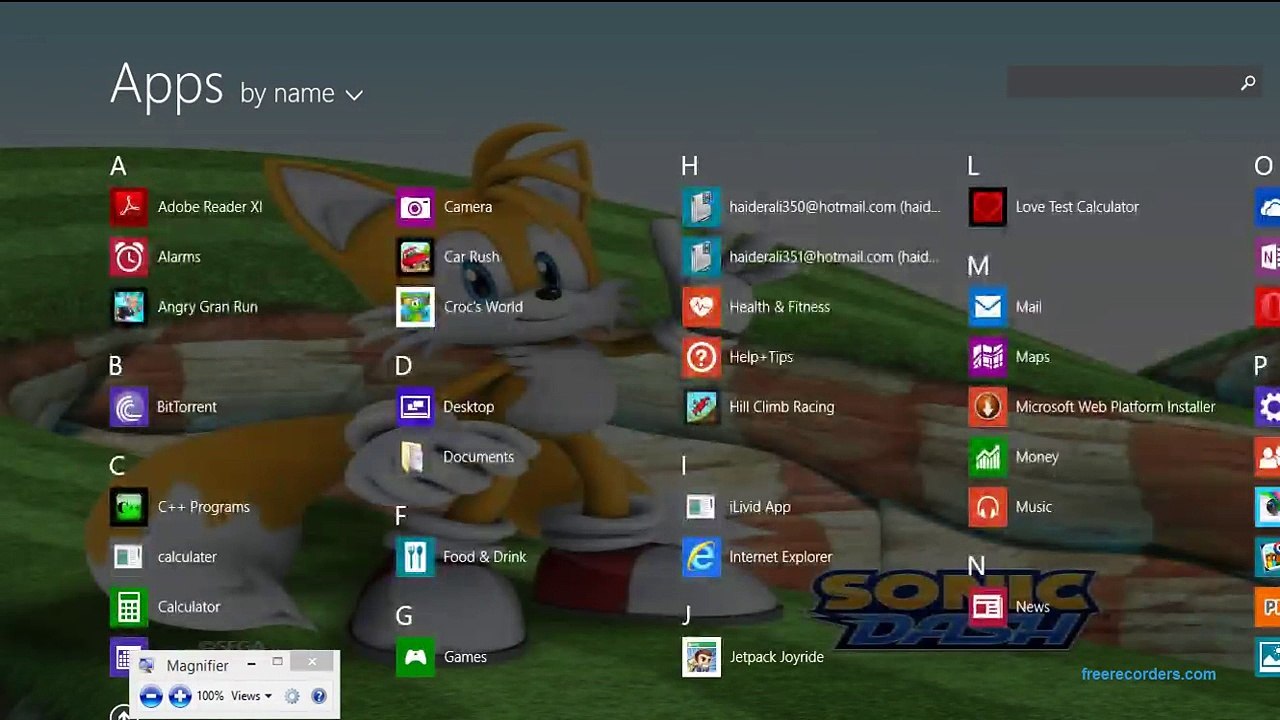Open Magnifier help button

pos(319,696)
